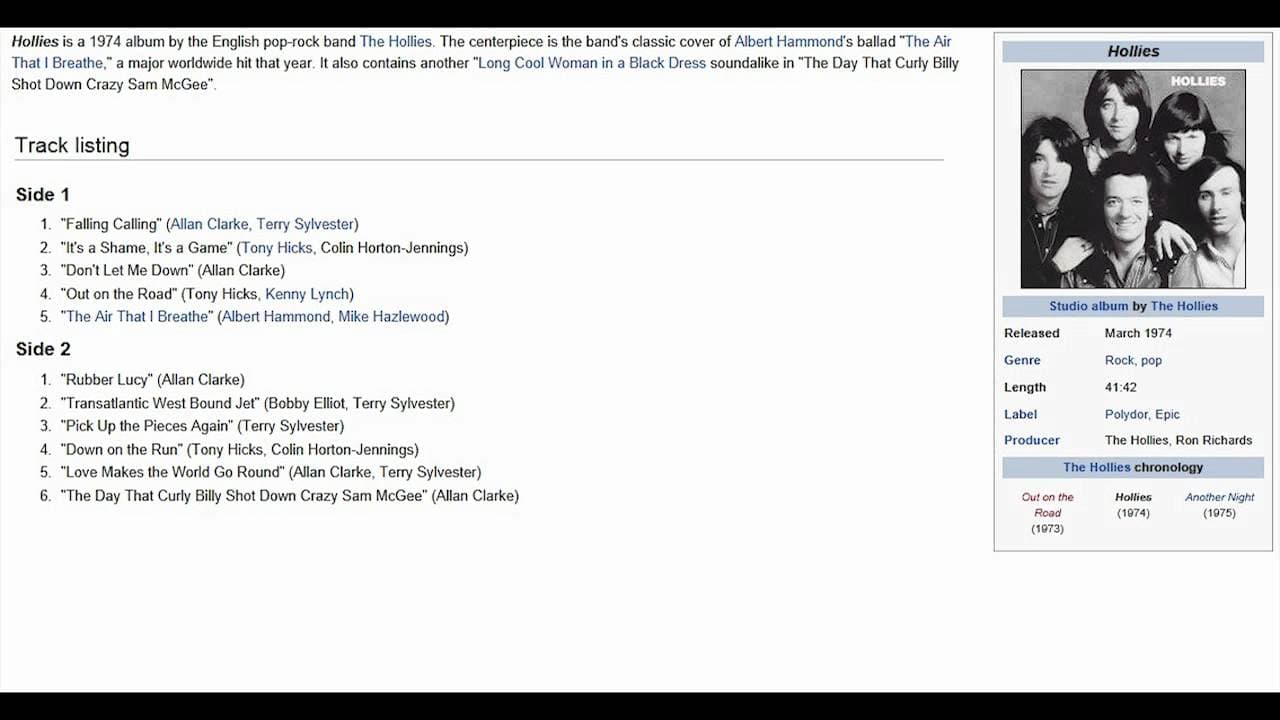Open "The Air That I Breathe" link in Side 1 track 5

pyautogui.click(x=138, y=317)
